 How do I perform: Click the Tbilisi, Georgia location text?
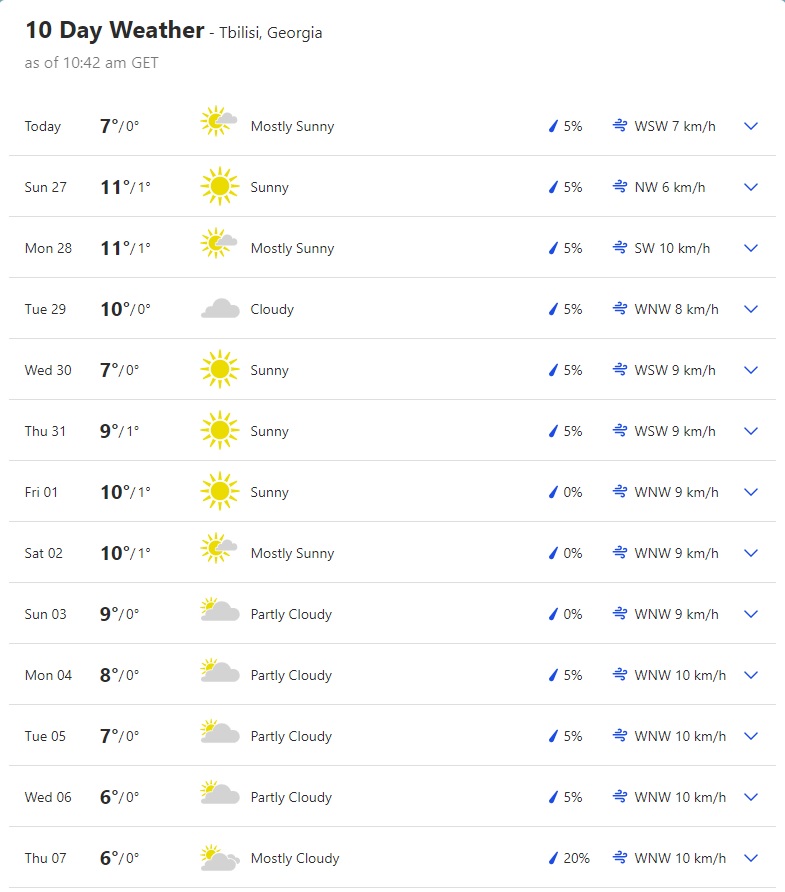(270, 33)
